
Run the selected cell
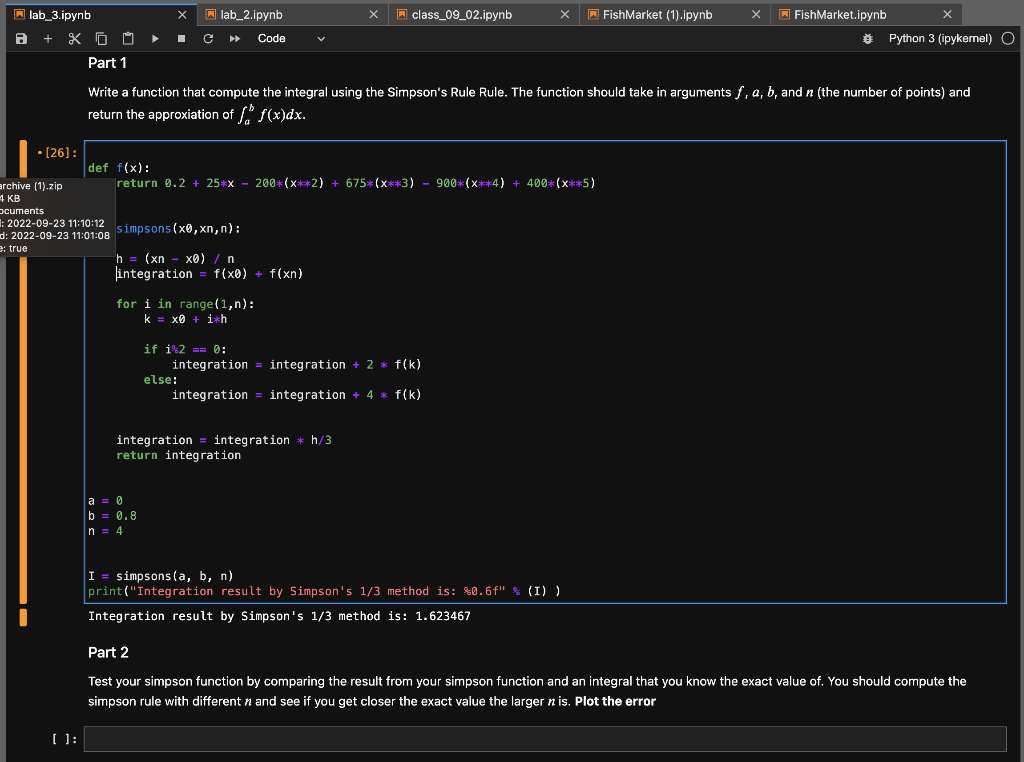155,39
